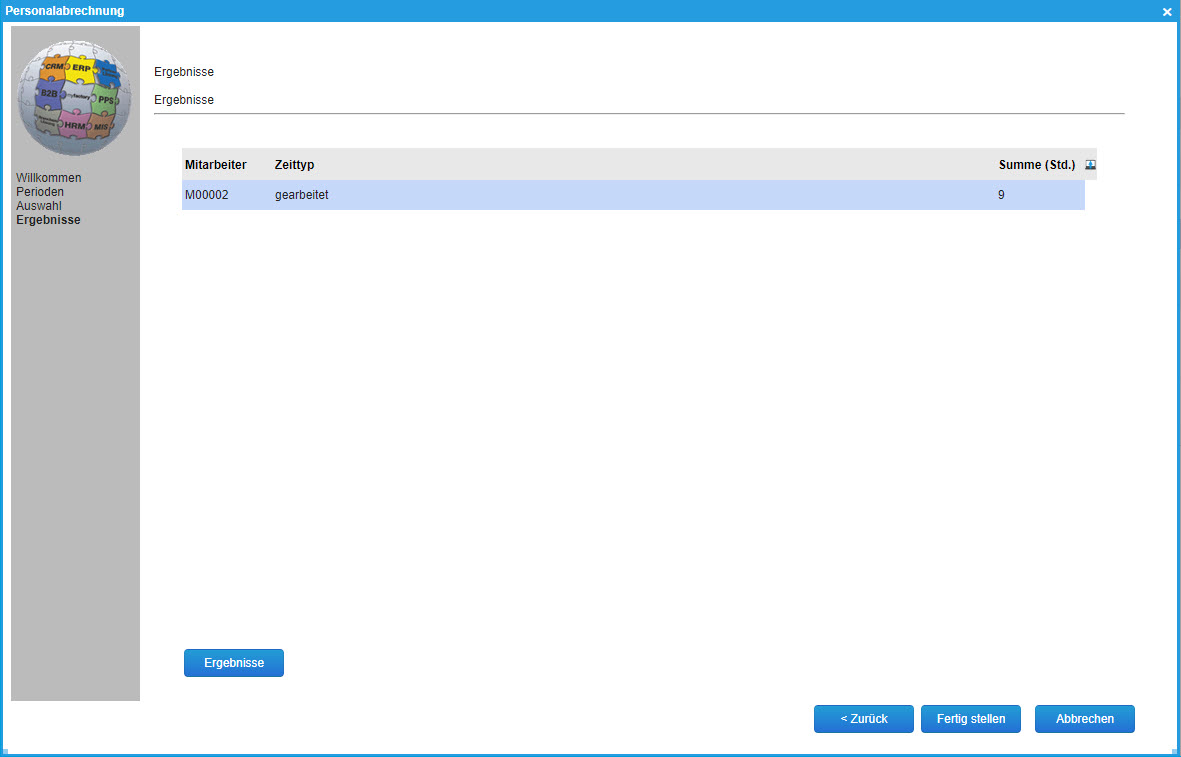Click the central myfactory puzzle piece
This screenshot has width=1181, height=757.
click(76, 97)
